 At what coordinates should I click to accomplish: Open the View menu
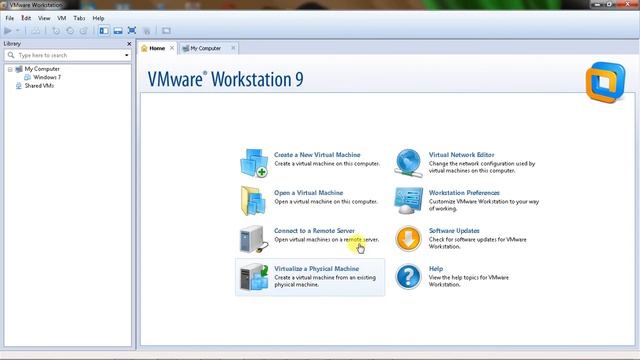click(44, 18)
